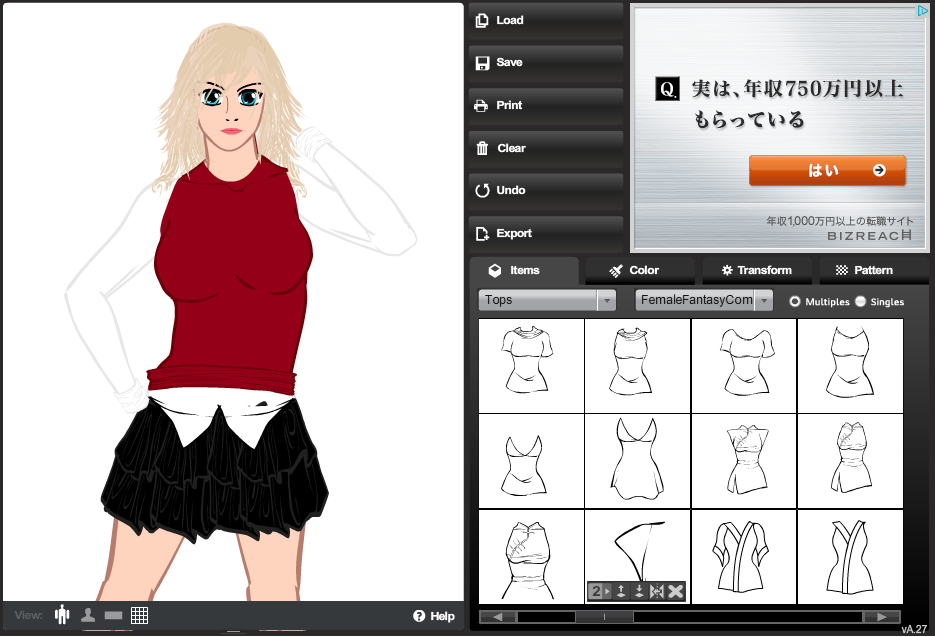Viewport: 935px width, 637px height.
Task: Switch to the head-and-shoulders bust view icon
Action: (88, 616)
